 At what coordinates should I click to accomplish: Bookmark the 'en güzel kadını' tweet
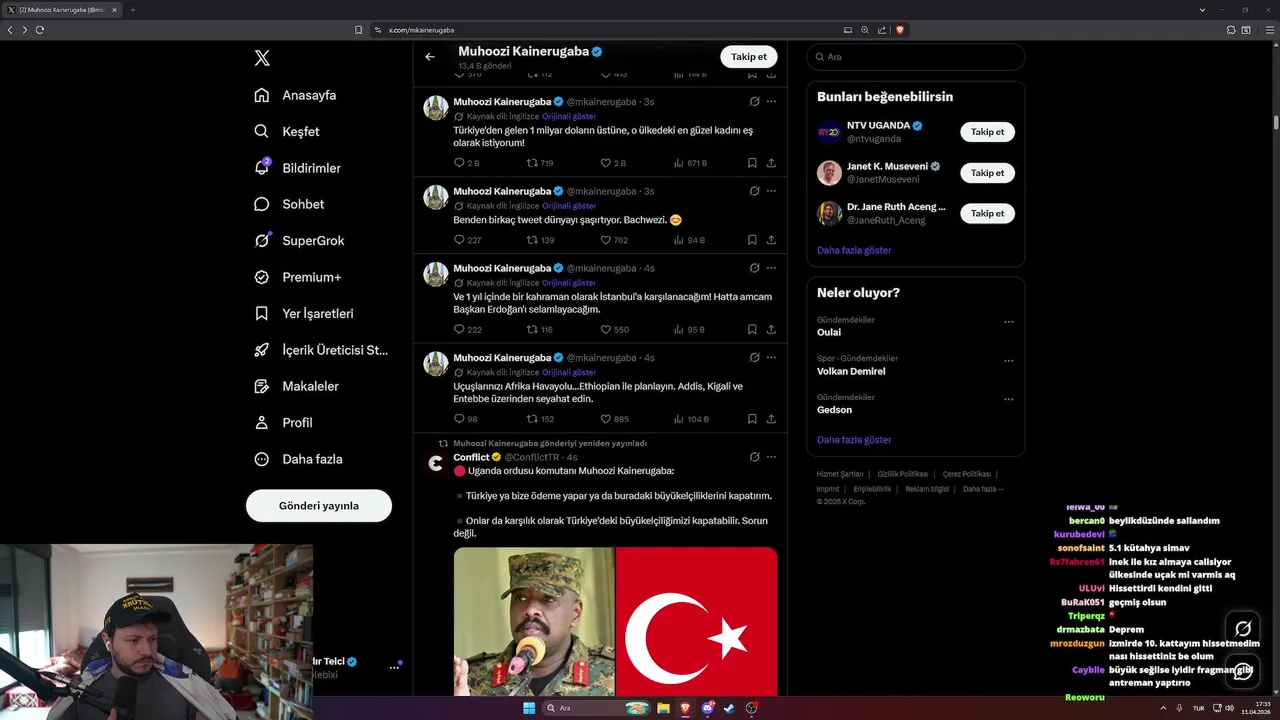[x=752, y=163]
